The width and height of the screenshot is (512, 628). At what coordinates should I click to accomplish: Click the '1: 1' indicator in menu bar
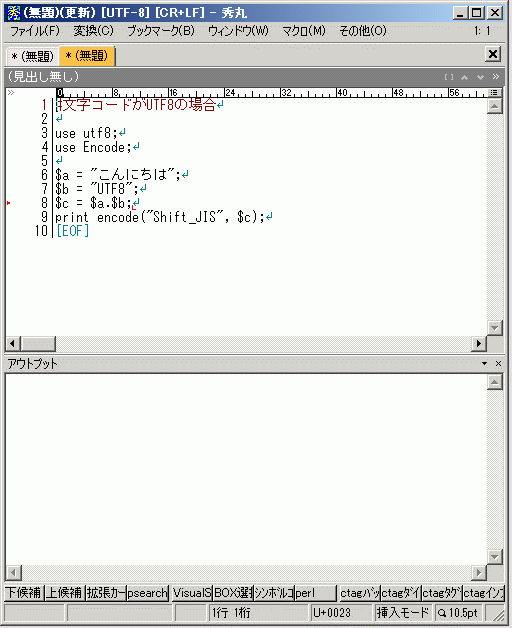(x=482, y=31)
